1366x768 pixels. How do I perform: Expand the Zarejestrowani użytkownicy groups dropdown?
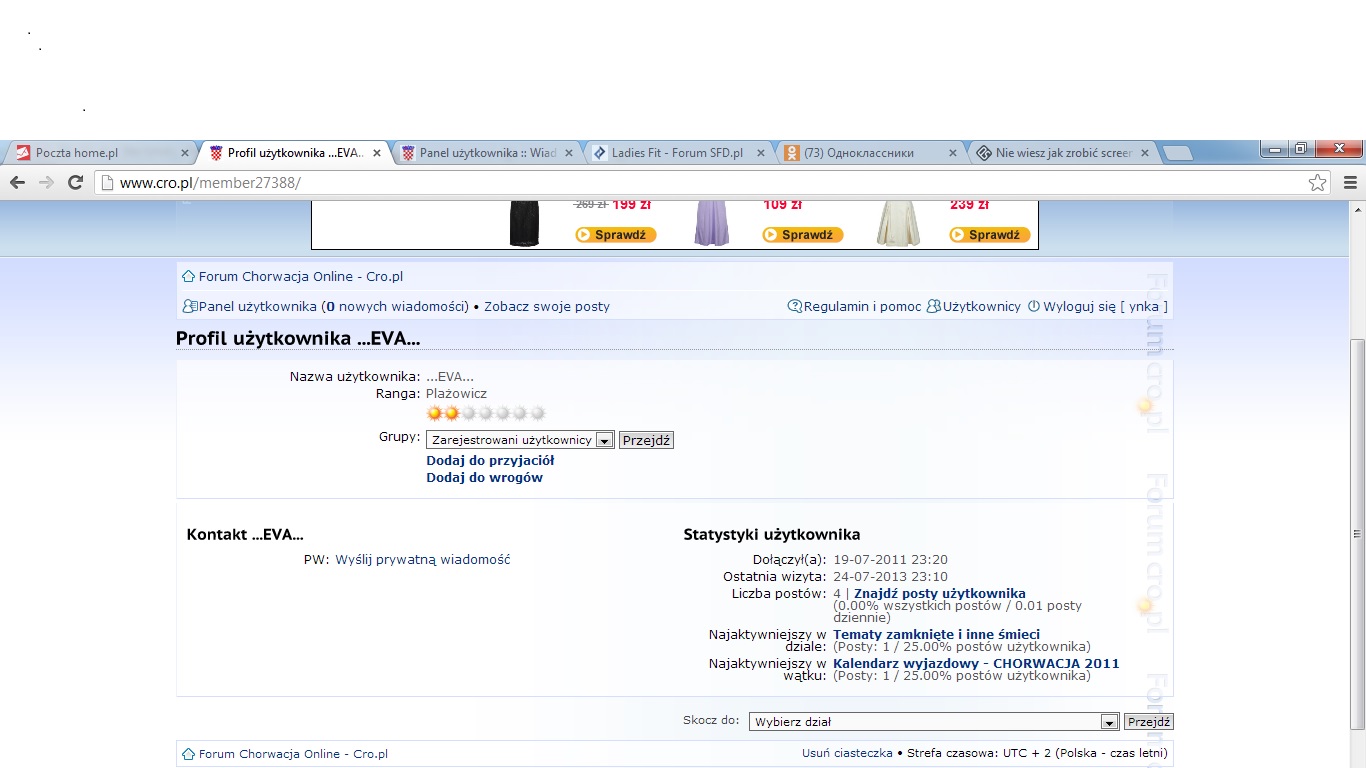(604, 440)
